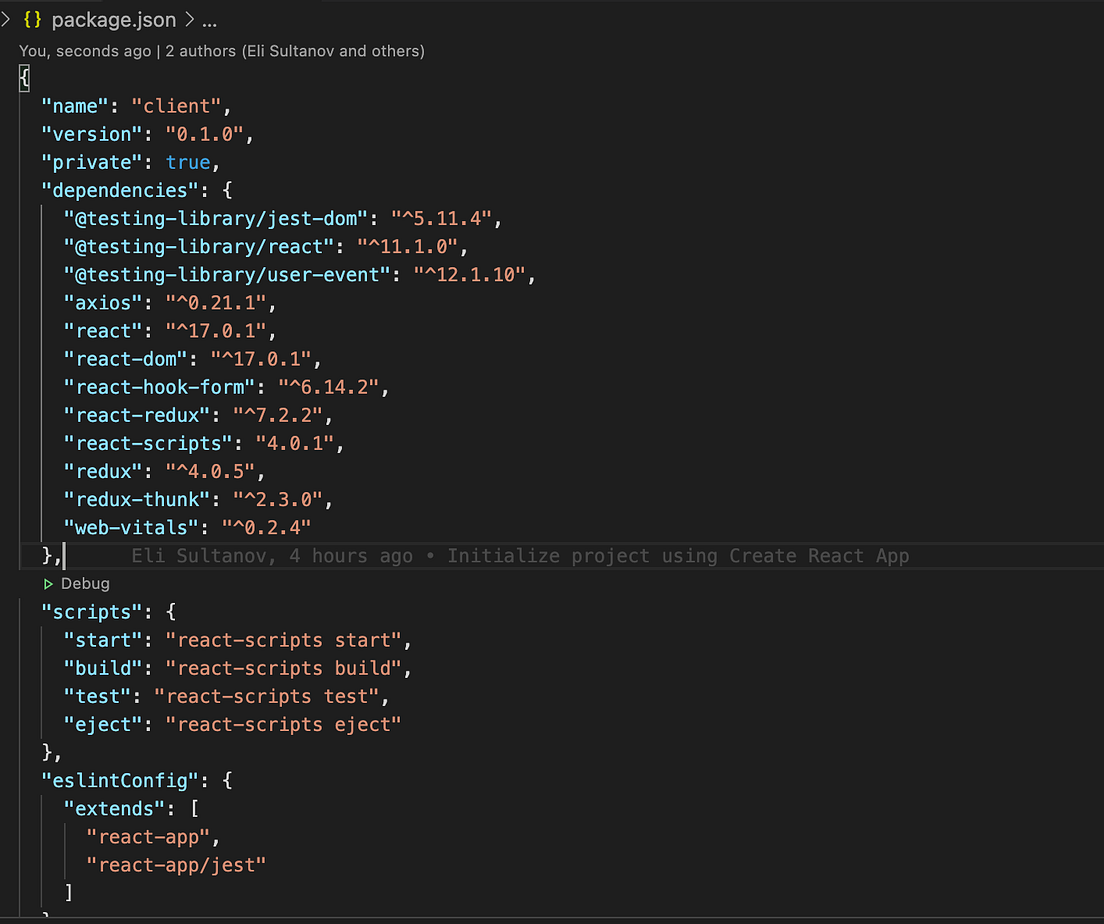Click the react-scripts dependency name
The width and height of the screenshot is (1104, 924).
[x=147, y=443]
